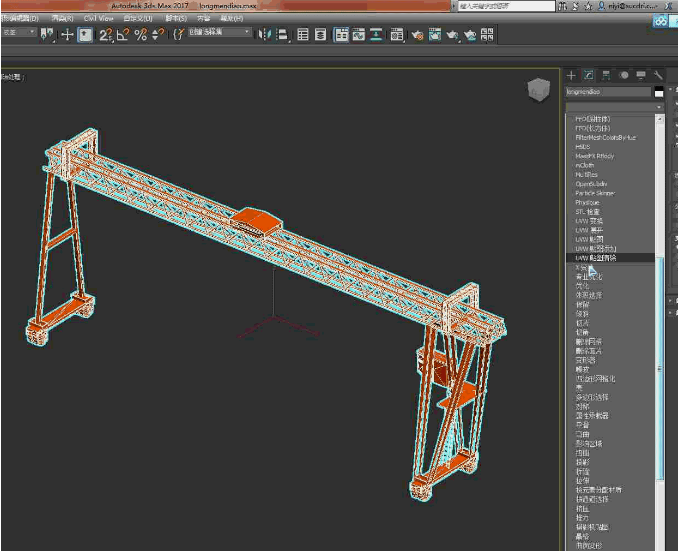Open the Curve Editor

(358, 35)
